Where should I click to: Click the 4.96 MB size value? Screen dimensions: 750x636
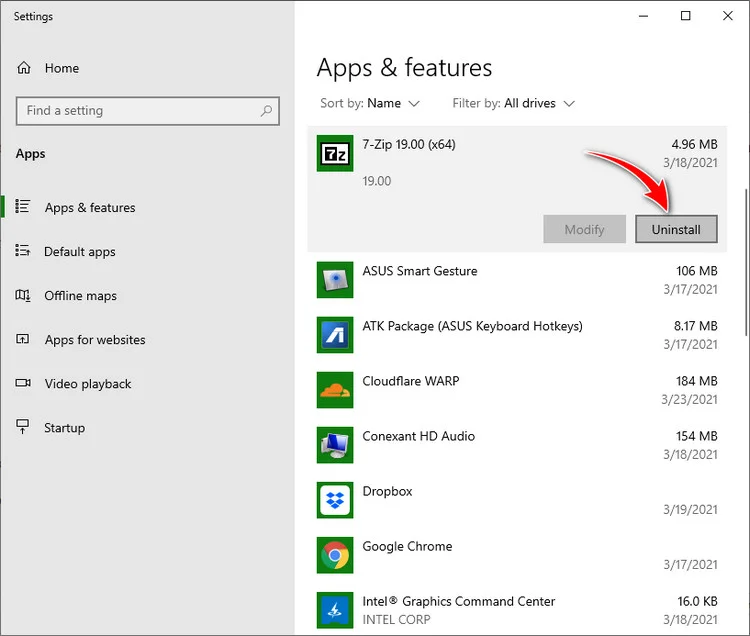[694, 144]
